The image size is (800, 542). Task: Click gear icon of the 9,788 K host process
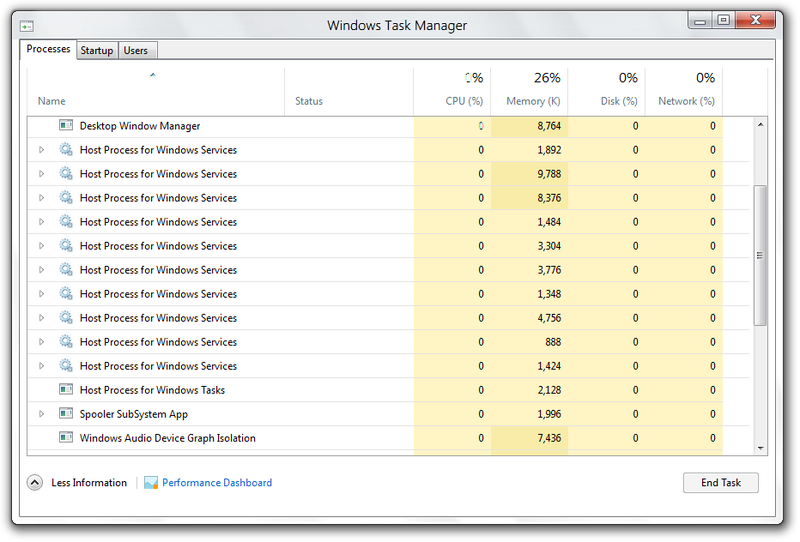(x=66, y=174)
